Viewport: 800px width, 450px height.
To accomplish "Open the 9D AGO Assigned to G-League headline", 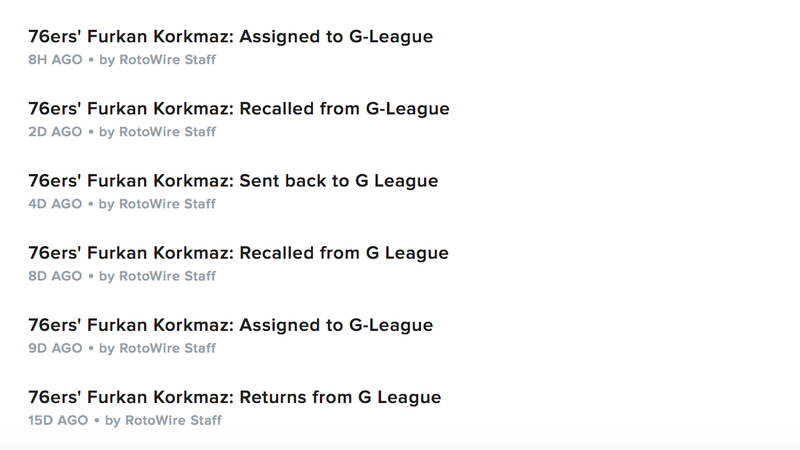I will pyautogui.click(x=231, y=326).
